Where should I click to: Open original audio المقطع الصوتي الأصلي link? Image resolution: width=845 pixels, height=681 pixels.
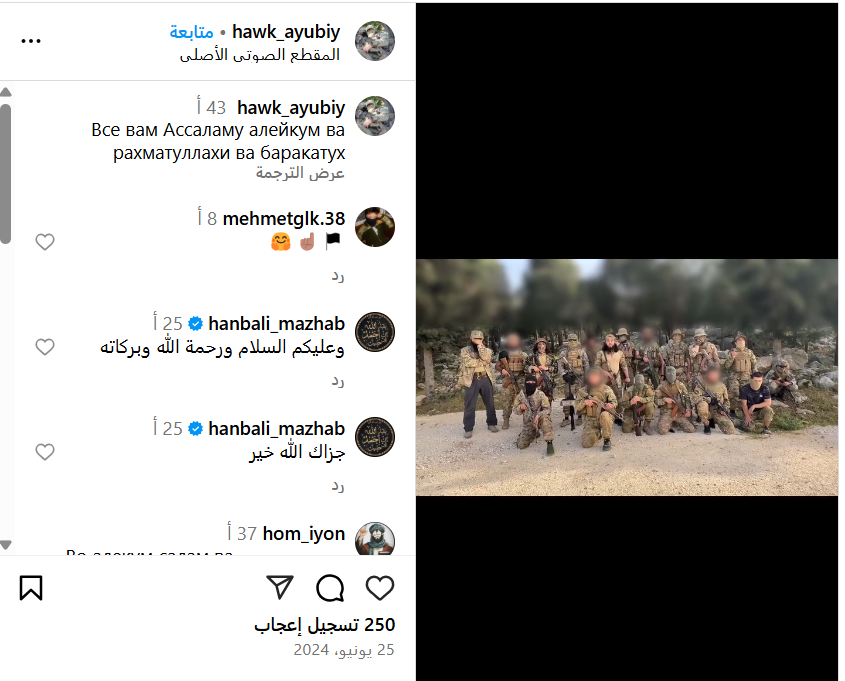pyautogui.click(x=260, y=55)
